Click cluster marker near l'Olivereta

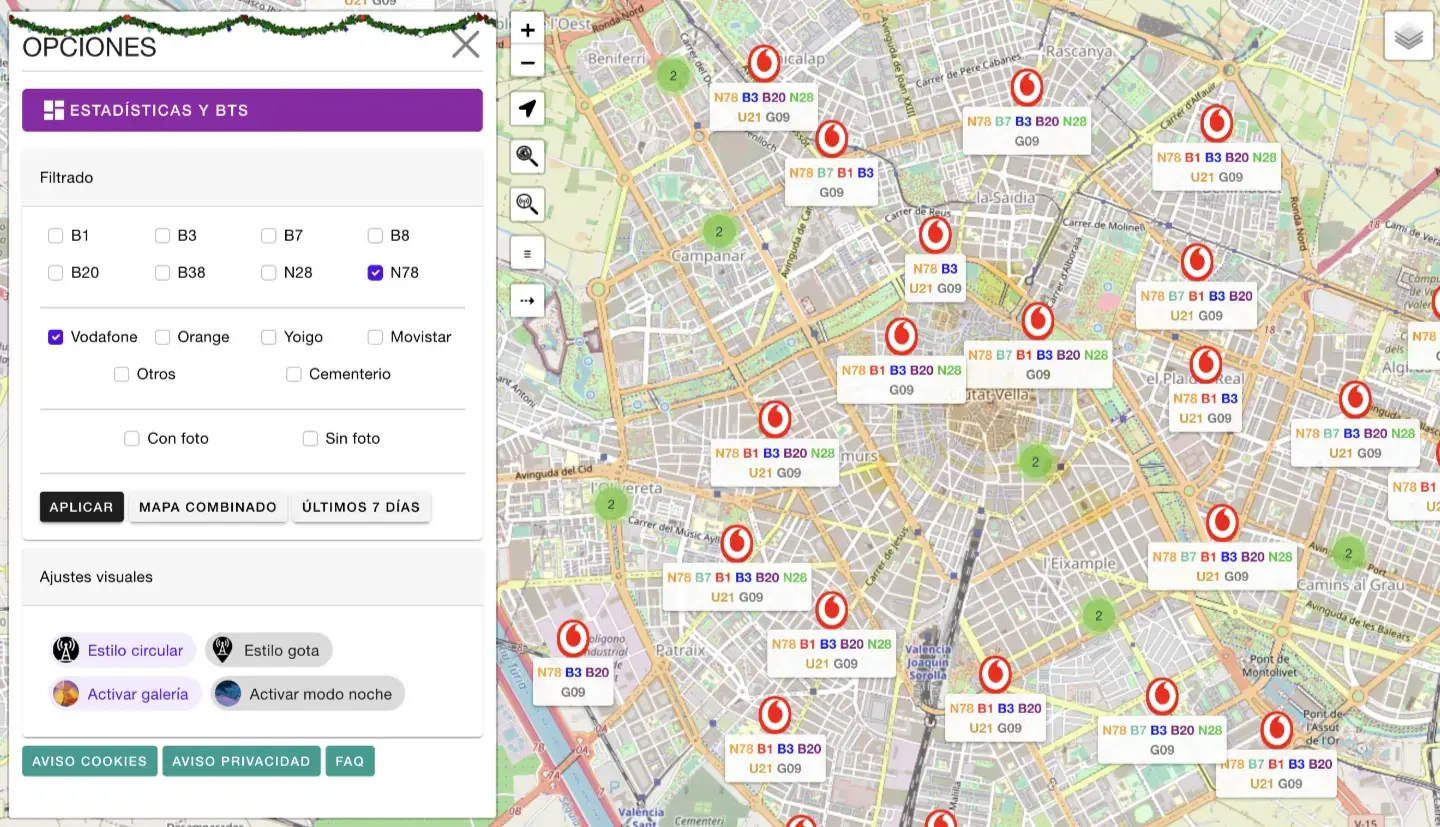click(611, 503)
